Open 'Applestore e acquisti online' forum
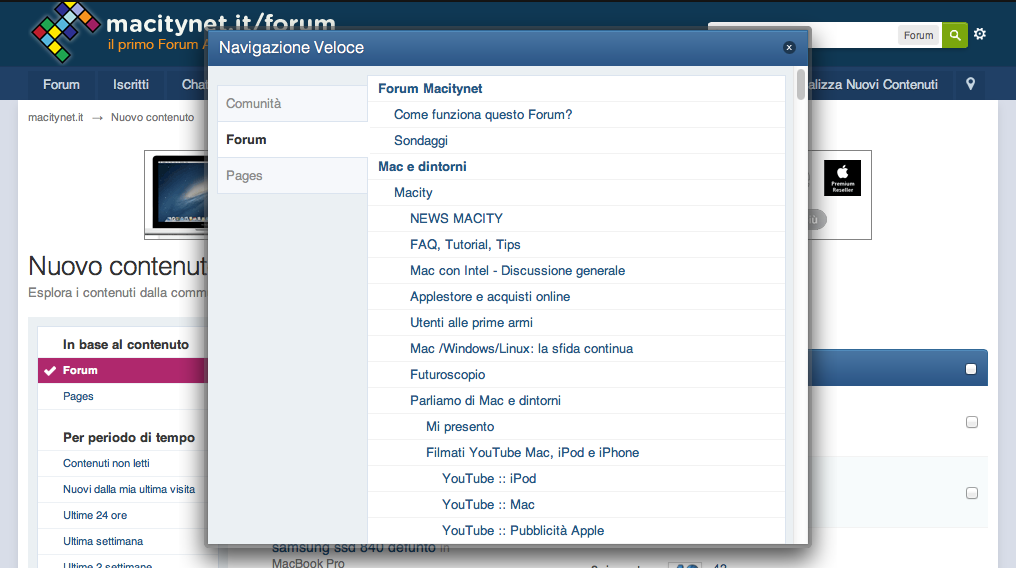 490,297
